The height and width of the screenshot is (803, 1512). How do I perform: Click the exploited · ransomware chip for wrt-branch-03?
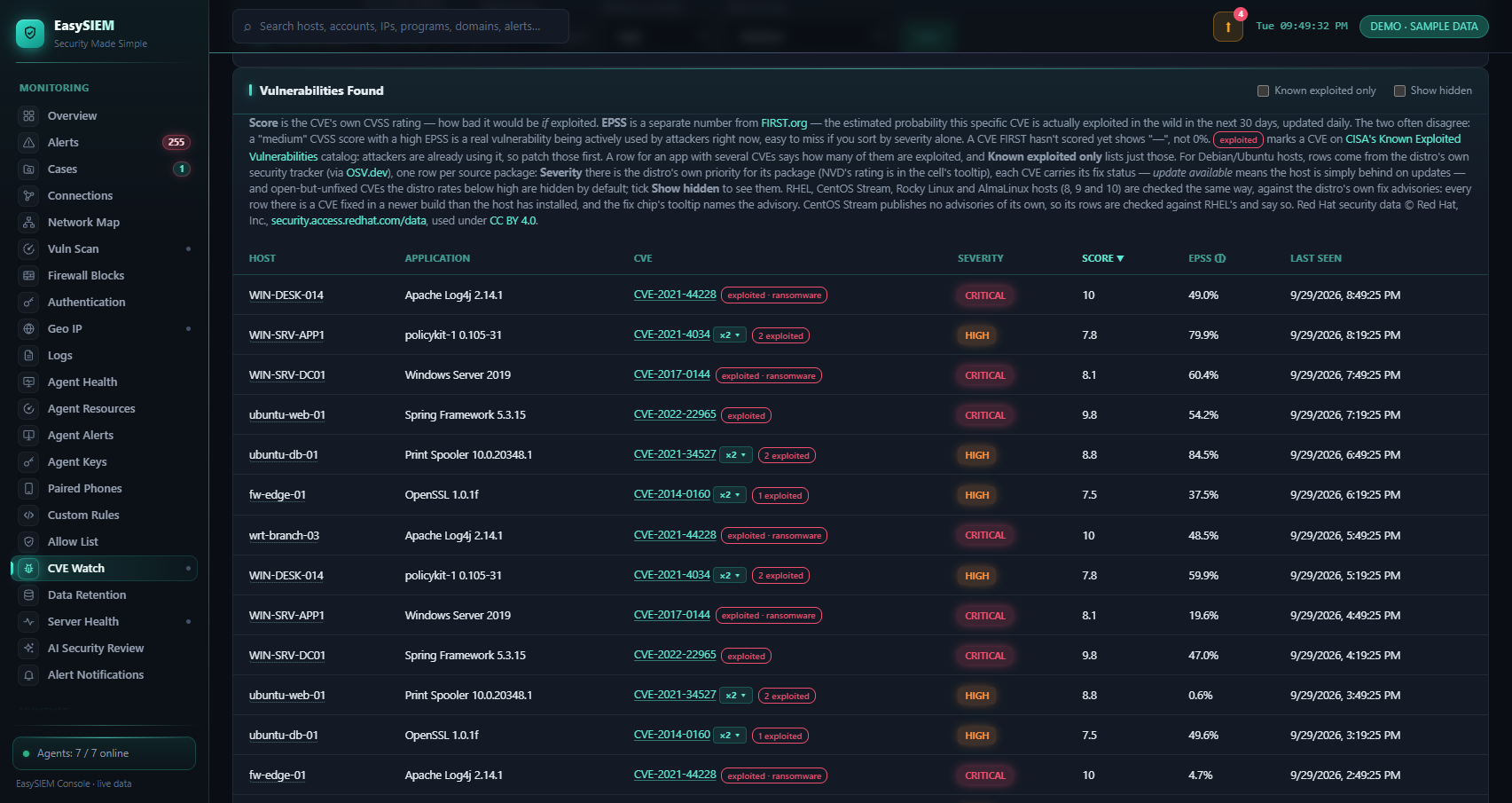coord(774,536)
